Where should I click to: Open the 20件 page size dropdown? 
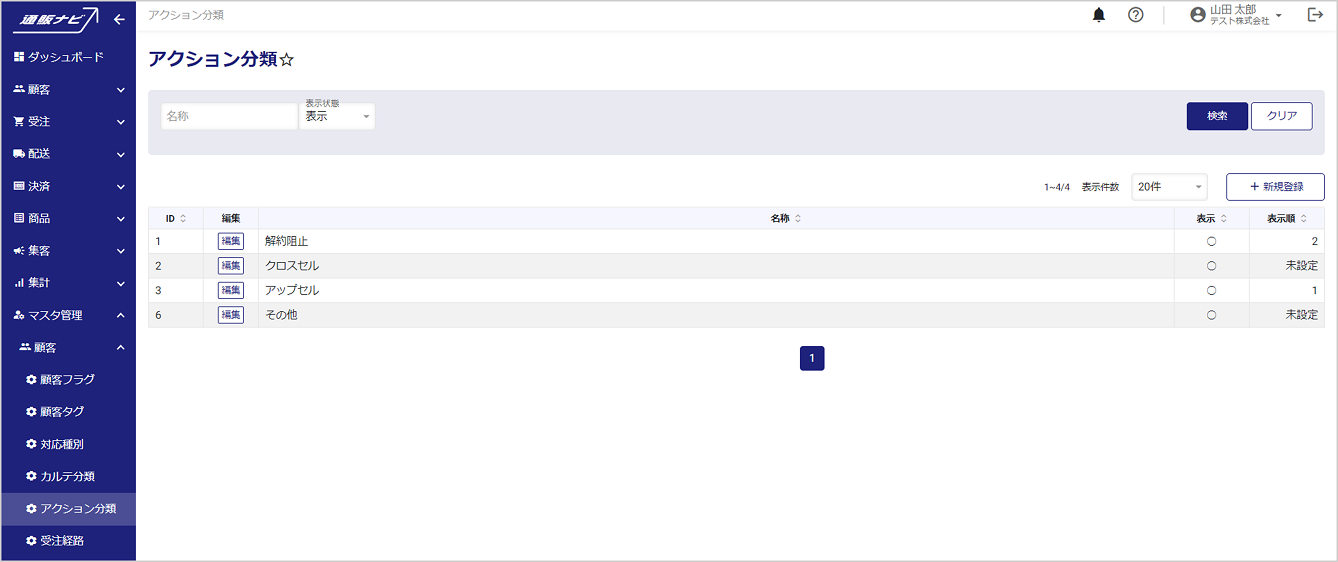[x=1169, y=187]
